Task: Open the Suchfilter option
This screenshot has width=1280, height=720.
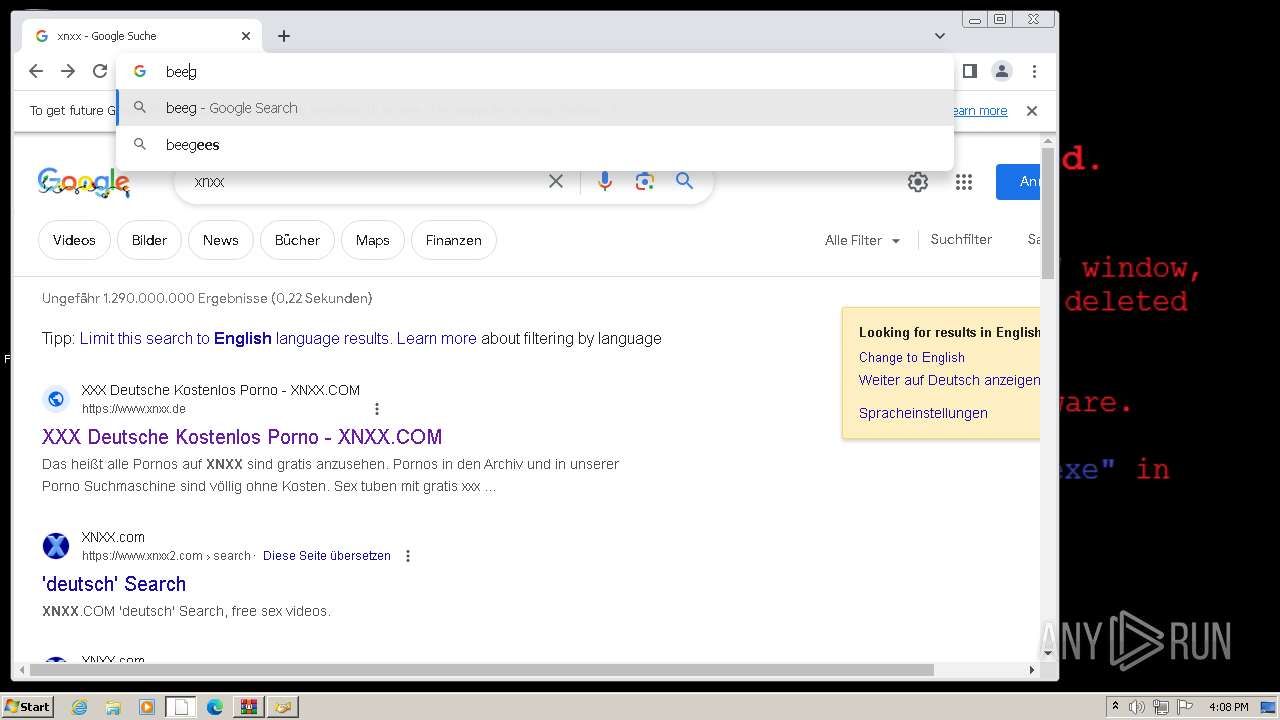Action: pos(961,239)
